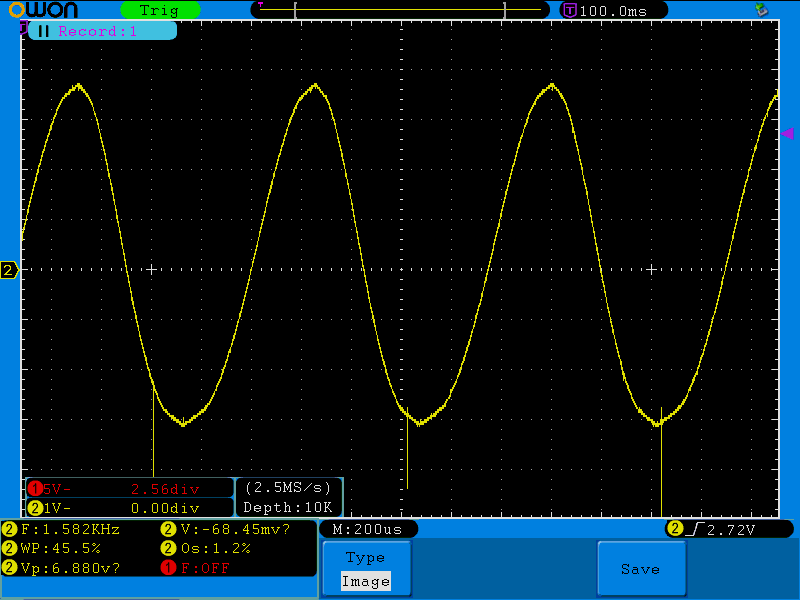Click the channel 2 1V- 0.00div readout
Screen dimensions: 800x600
(130, 508)
